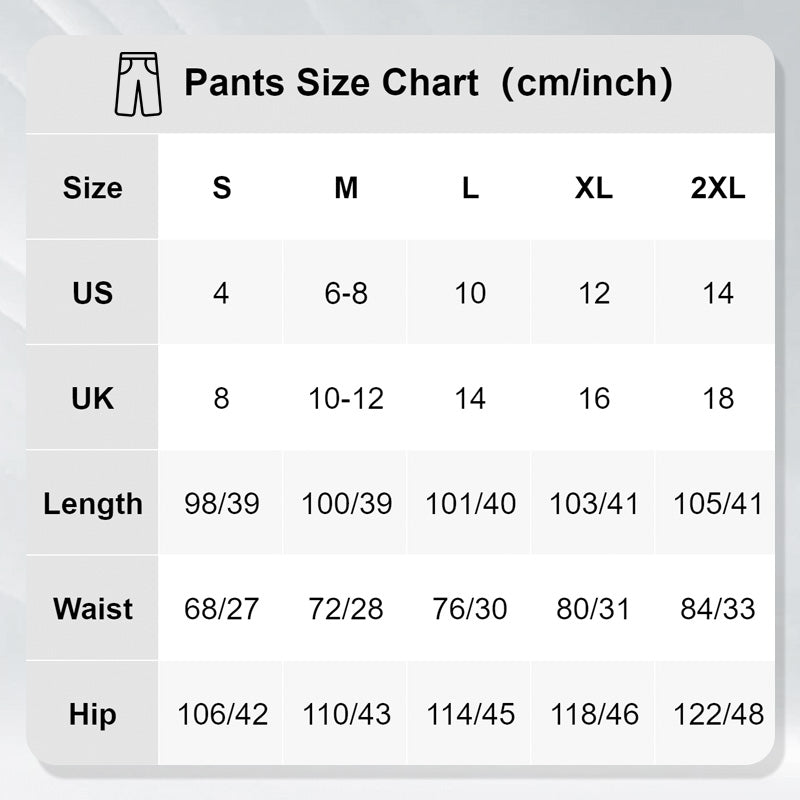Select the M size column header
The height and width of the screenshot is (800, 800).
coord(346,188)
